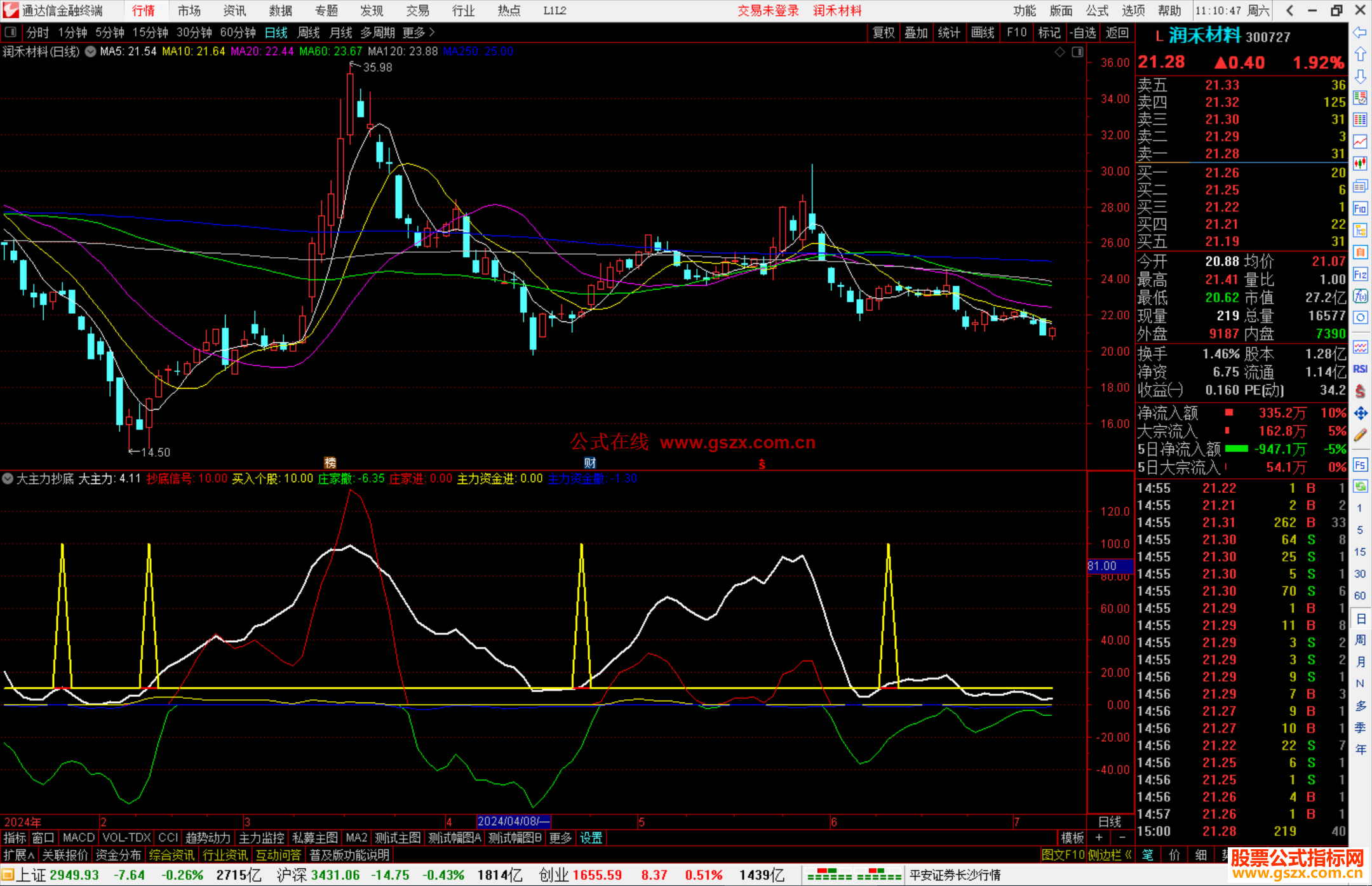The image size is (1372, 886).
Task: Open the F10 sidebar icon
Action: pos(1360,208)
